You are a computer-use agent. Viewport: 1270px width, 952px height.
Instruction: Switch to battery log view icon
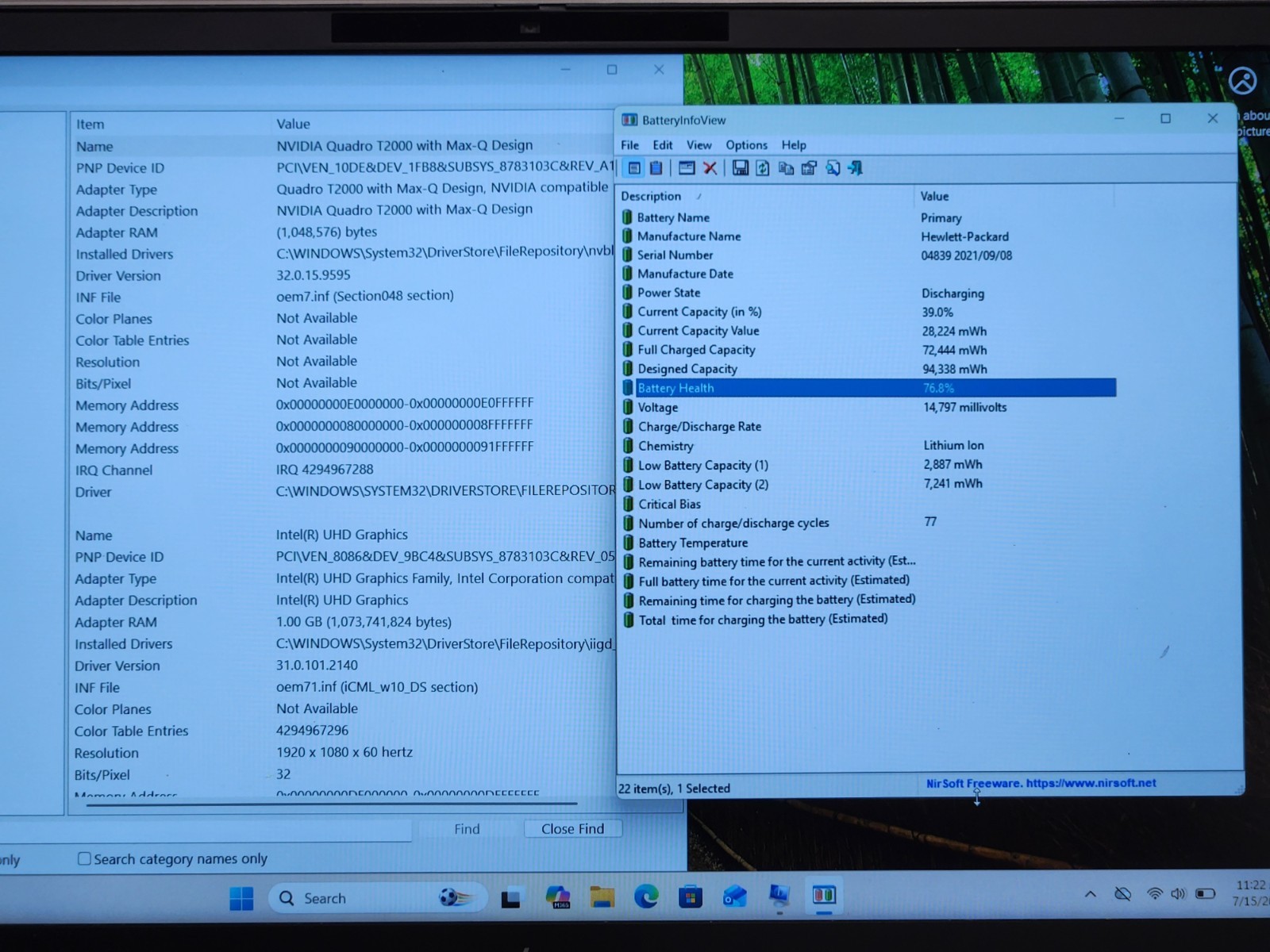click(656, 168)
